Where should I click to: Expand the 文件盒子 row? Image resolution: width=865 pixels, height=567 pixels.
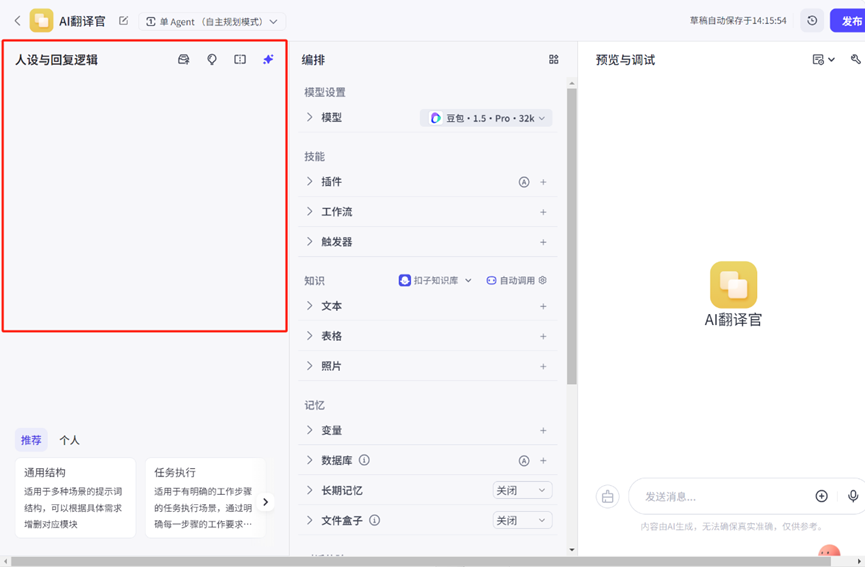(309, 520)
